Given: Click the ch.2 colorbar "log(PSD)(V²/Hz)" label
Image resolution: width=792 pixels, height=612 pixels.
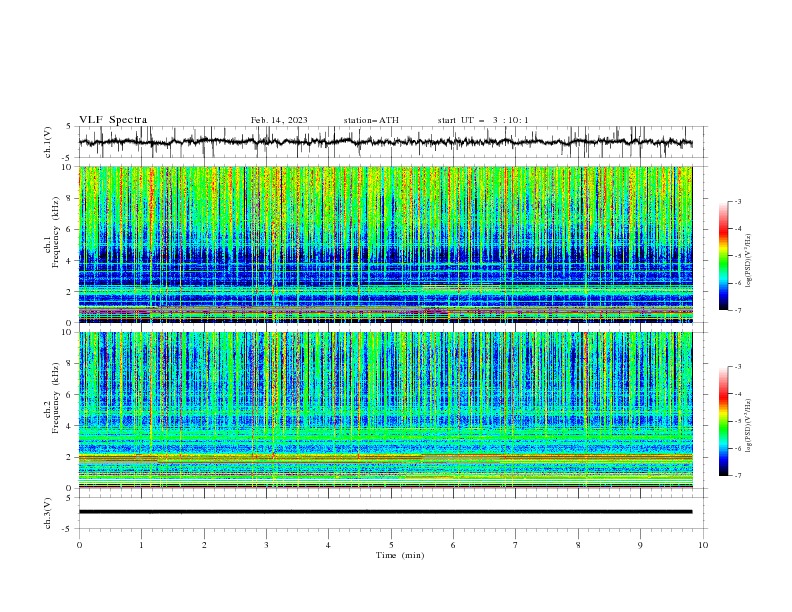Looking at the screenshot, I should [748, 425].
